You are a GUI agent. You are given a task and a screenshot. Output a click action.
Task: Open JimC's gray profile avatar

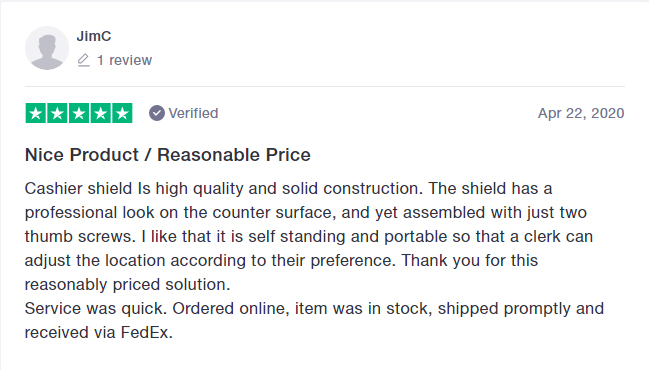click(47, 48)
